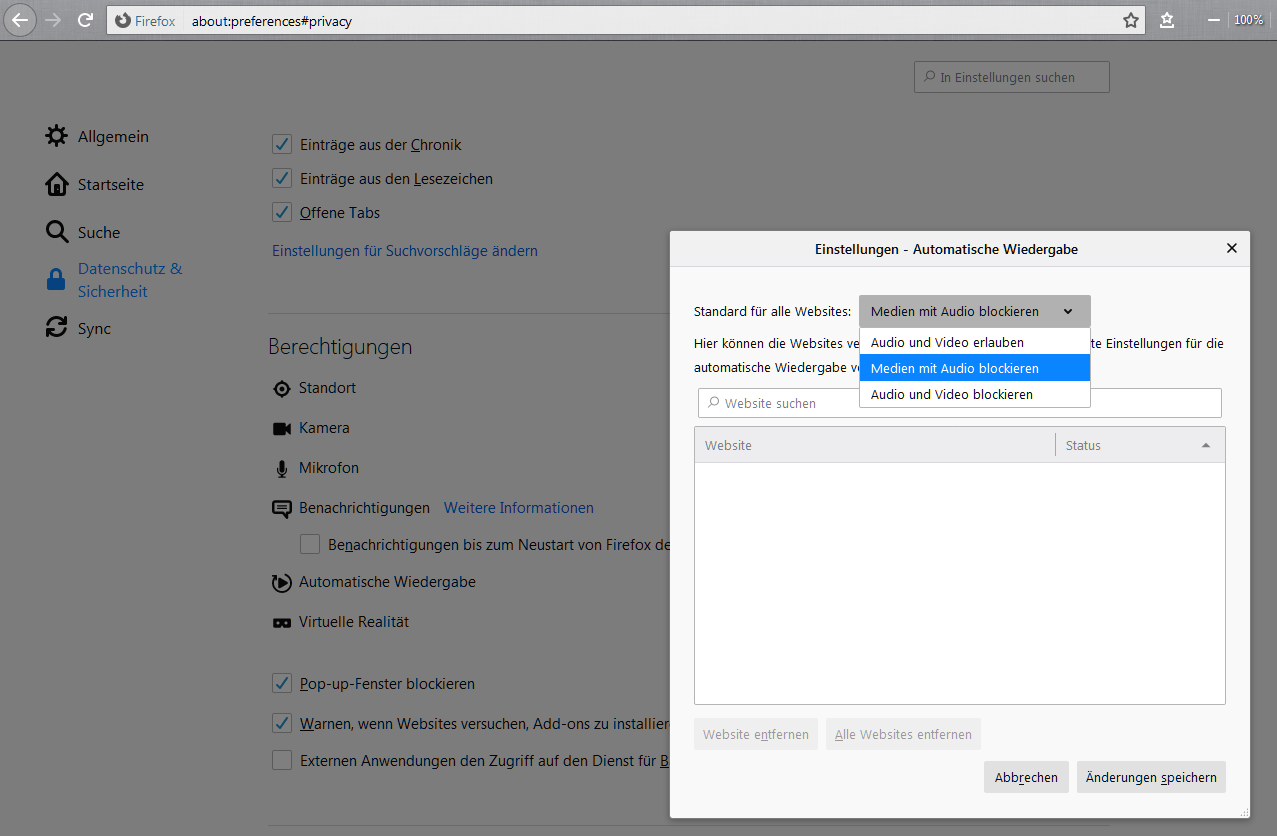Screen dimensions: 1277x836
Task: Select Audio und Video erlauben option
Action: pos(946,342)
